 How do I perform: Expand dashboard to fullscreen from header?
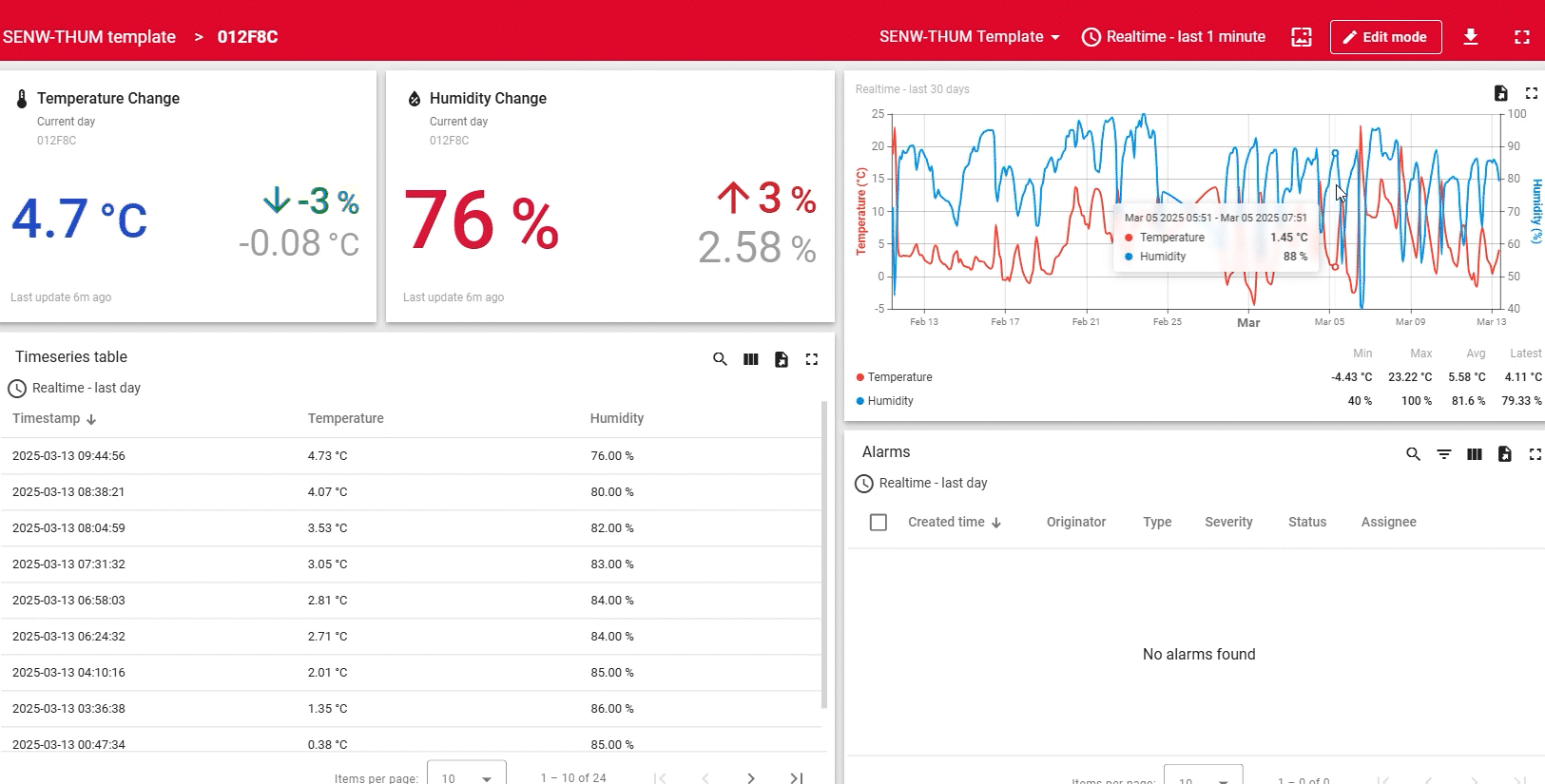coord(1522,37)
